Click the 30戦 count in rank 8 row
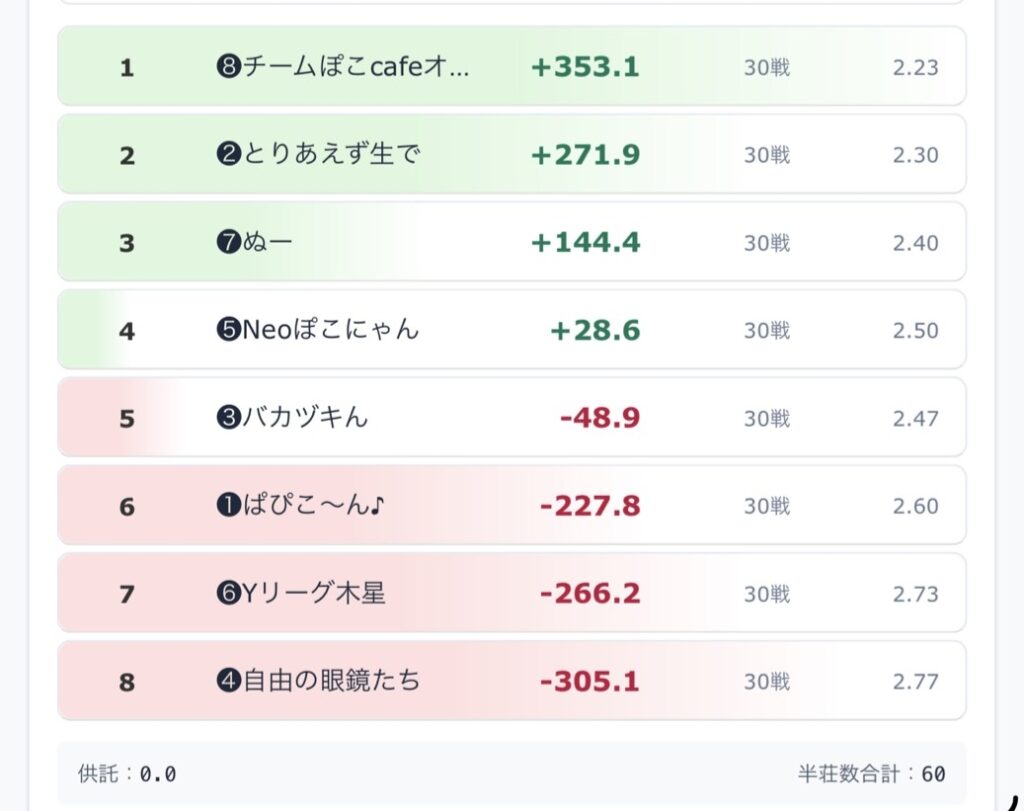 [766, 682]
